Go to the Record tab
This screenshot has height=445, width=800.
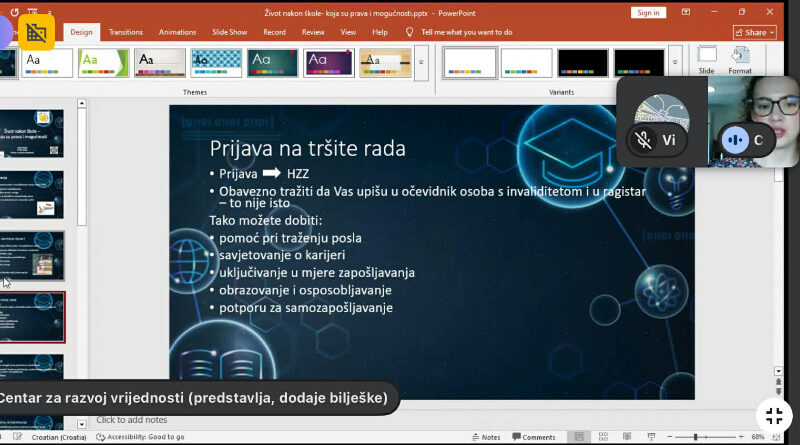coord(274,32)
